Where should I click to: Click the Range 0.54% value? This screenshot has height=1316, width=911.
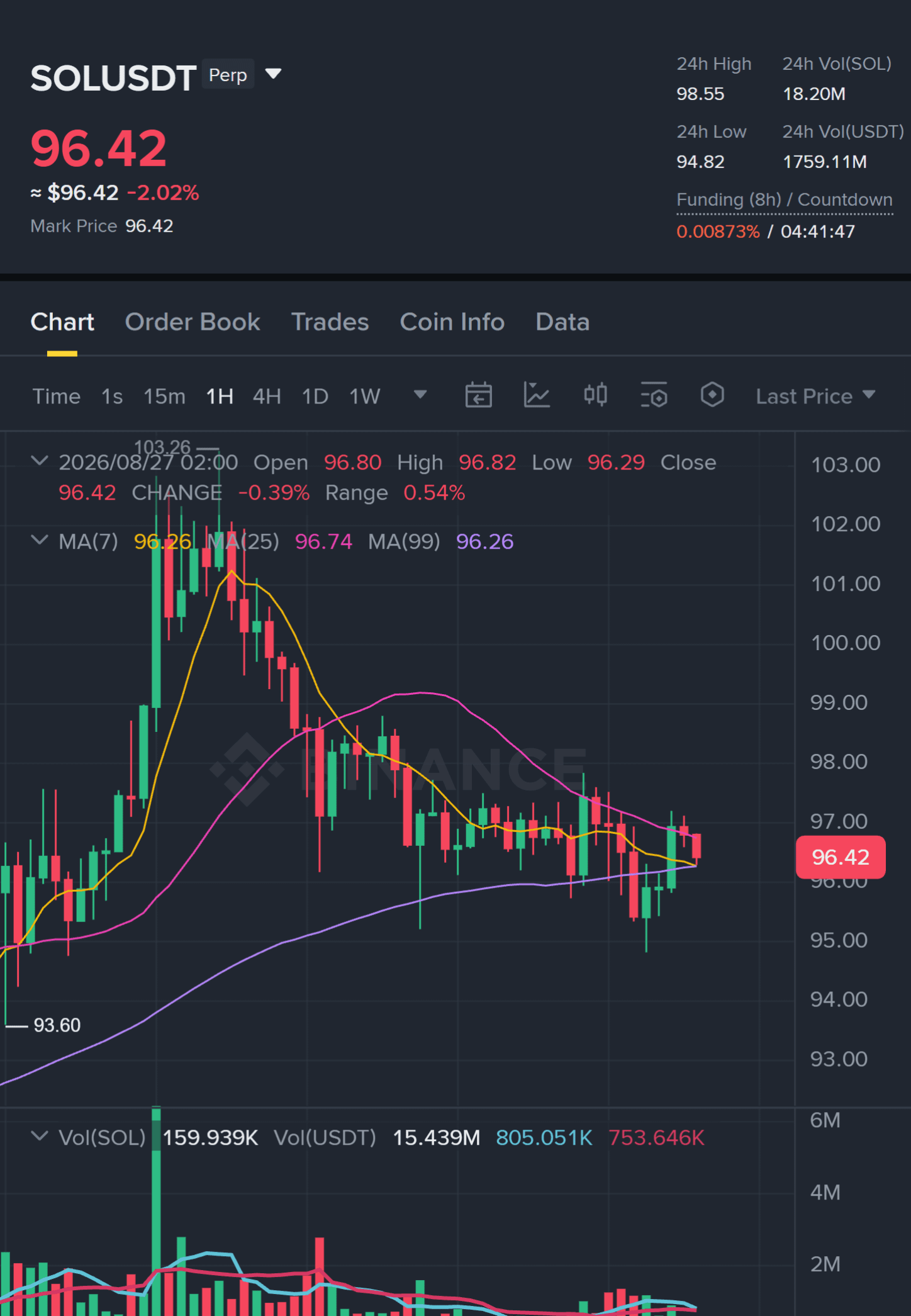[x=434, y=492]
